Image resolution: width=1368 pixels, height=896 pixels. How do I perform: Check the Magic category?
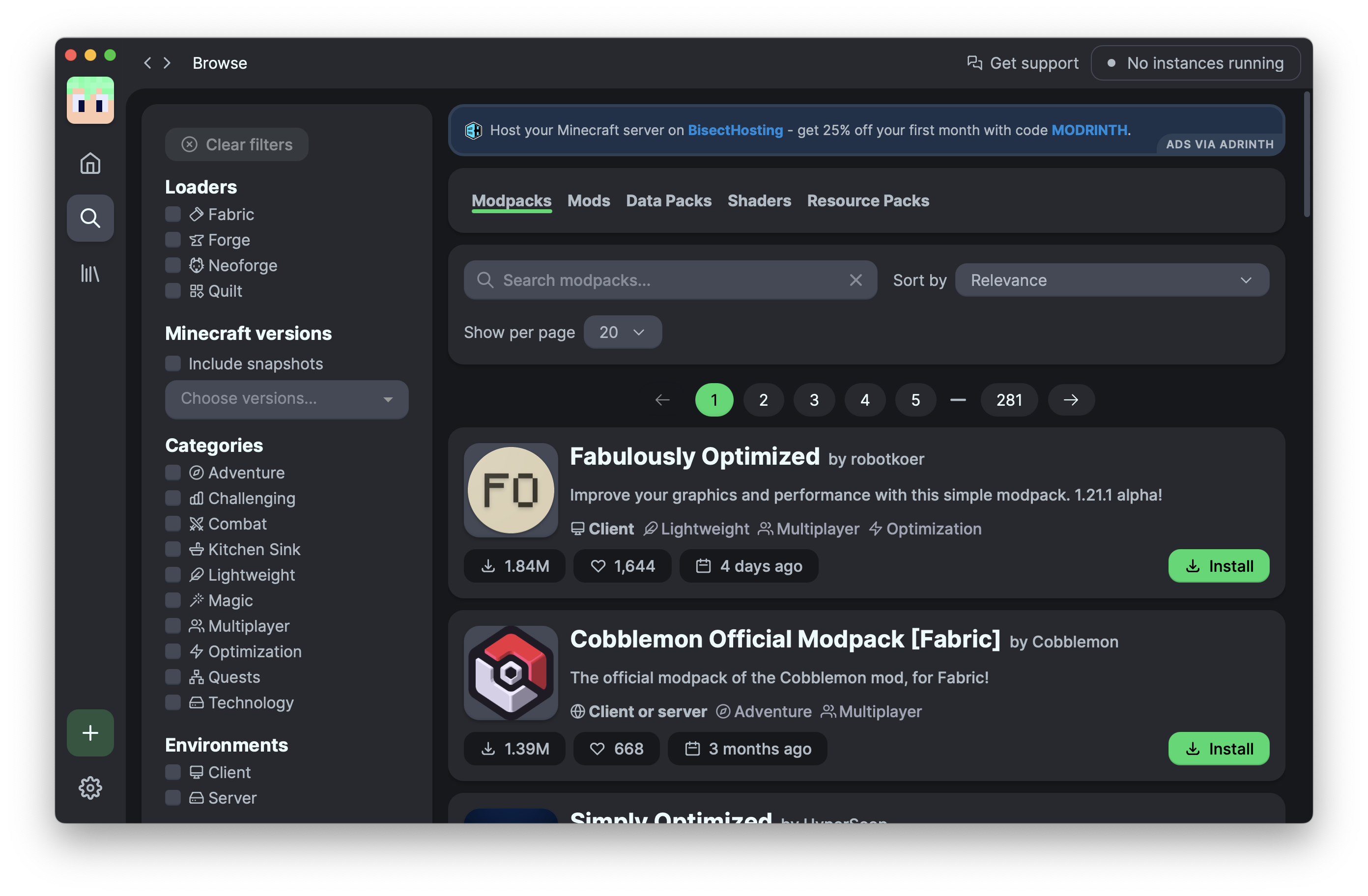click(x=173, y=601)
